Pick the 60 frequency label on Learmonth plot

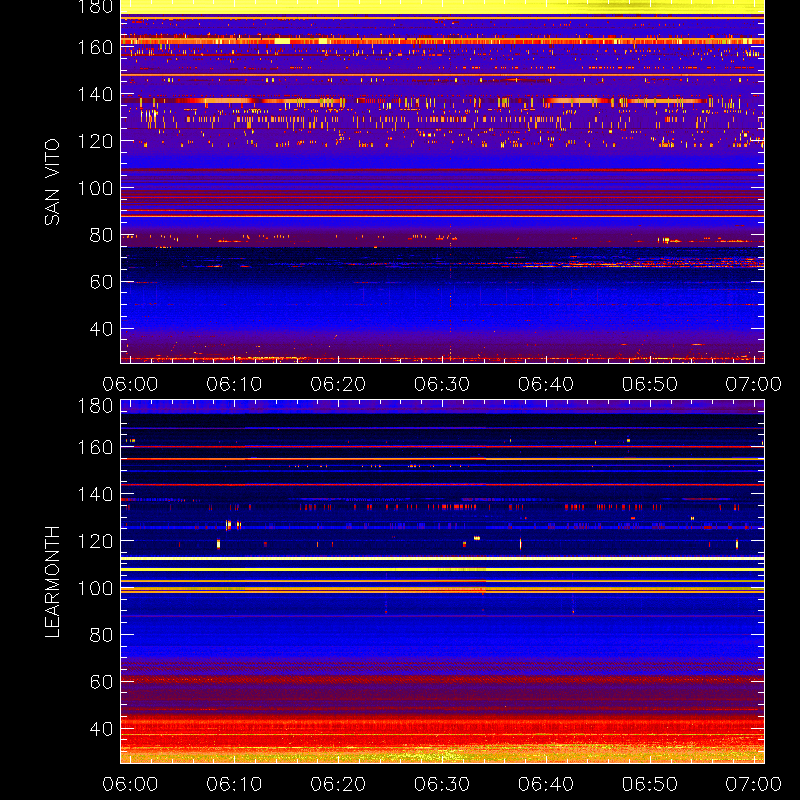pos(101,682)
